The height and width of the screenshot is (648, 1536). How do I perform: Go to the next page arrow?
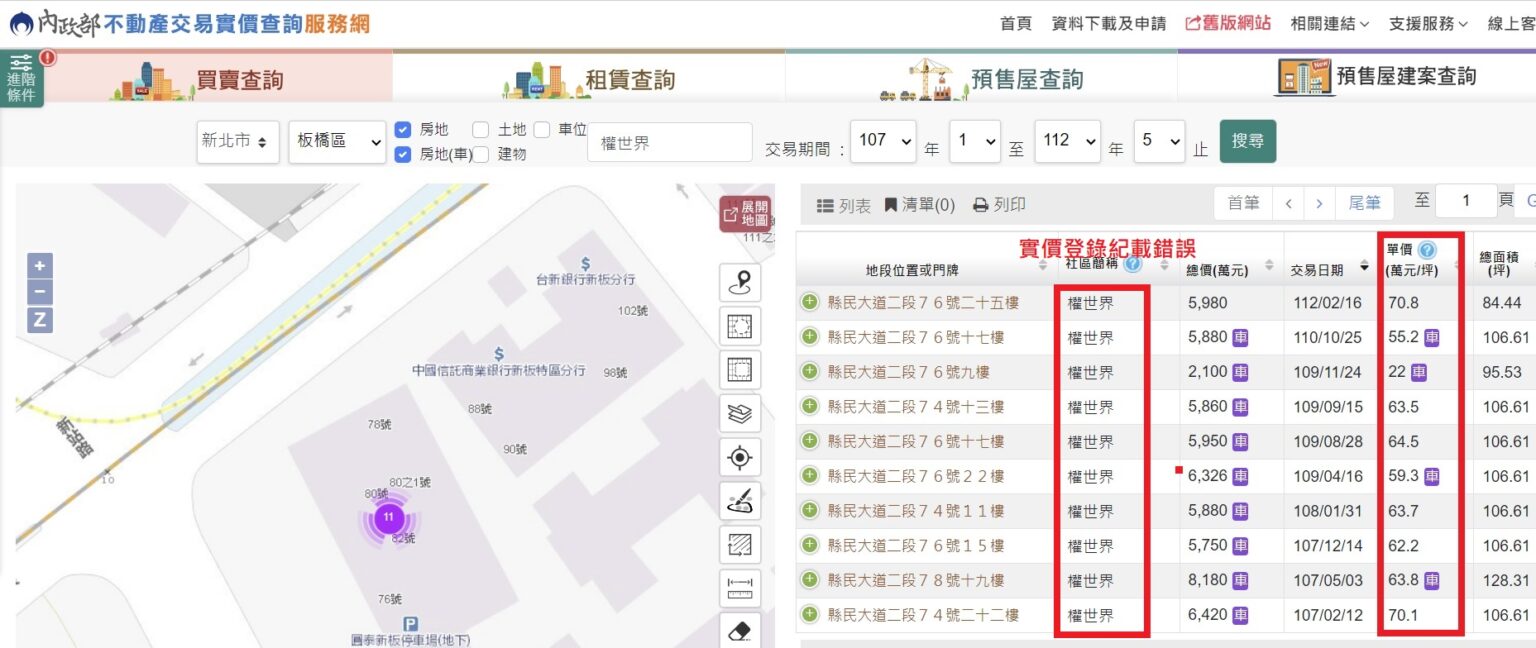[1320, 203]
